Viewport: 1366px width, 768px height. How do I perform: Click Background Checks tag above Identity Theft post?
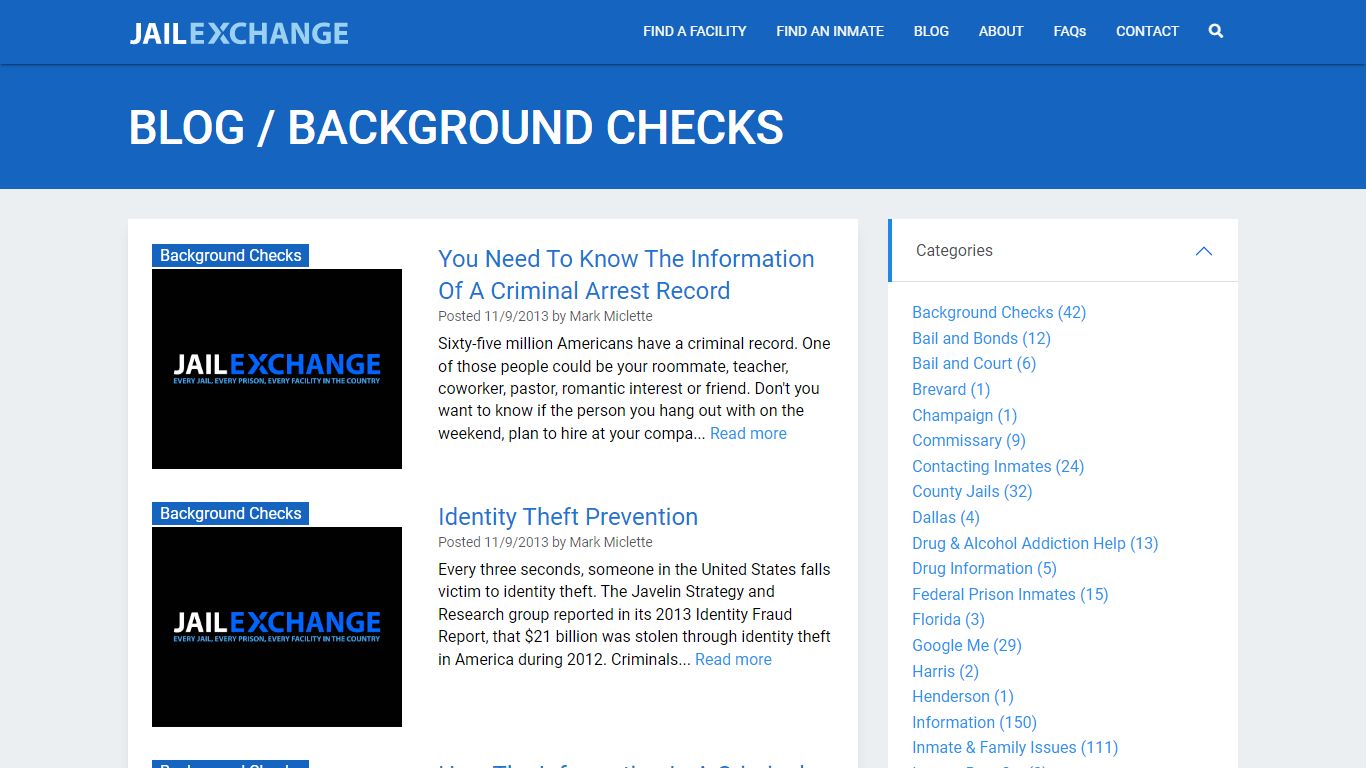pos(230,514)
